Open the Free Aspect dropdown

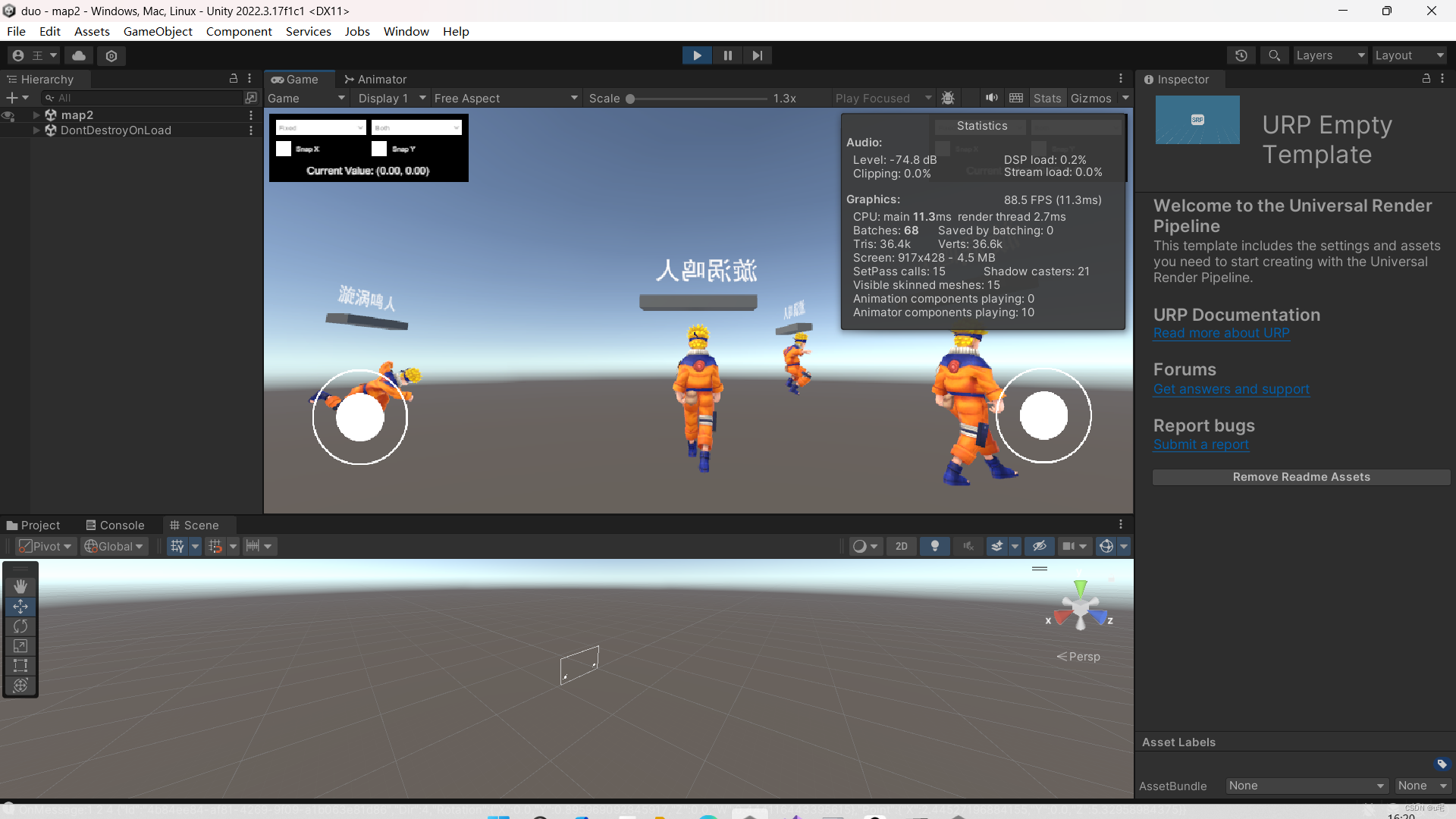pyautogui.click(x=504, y=98)
